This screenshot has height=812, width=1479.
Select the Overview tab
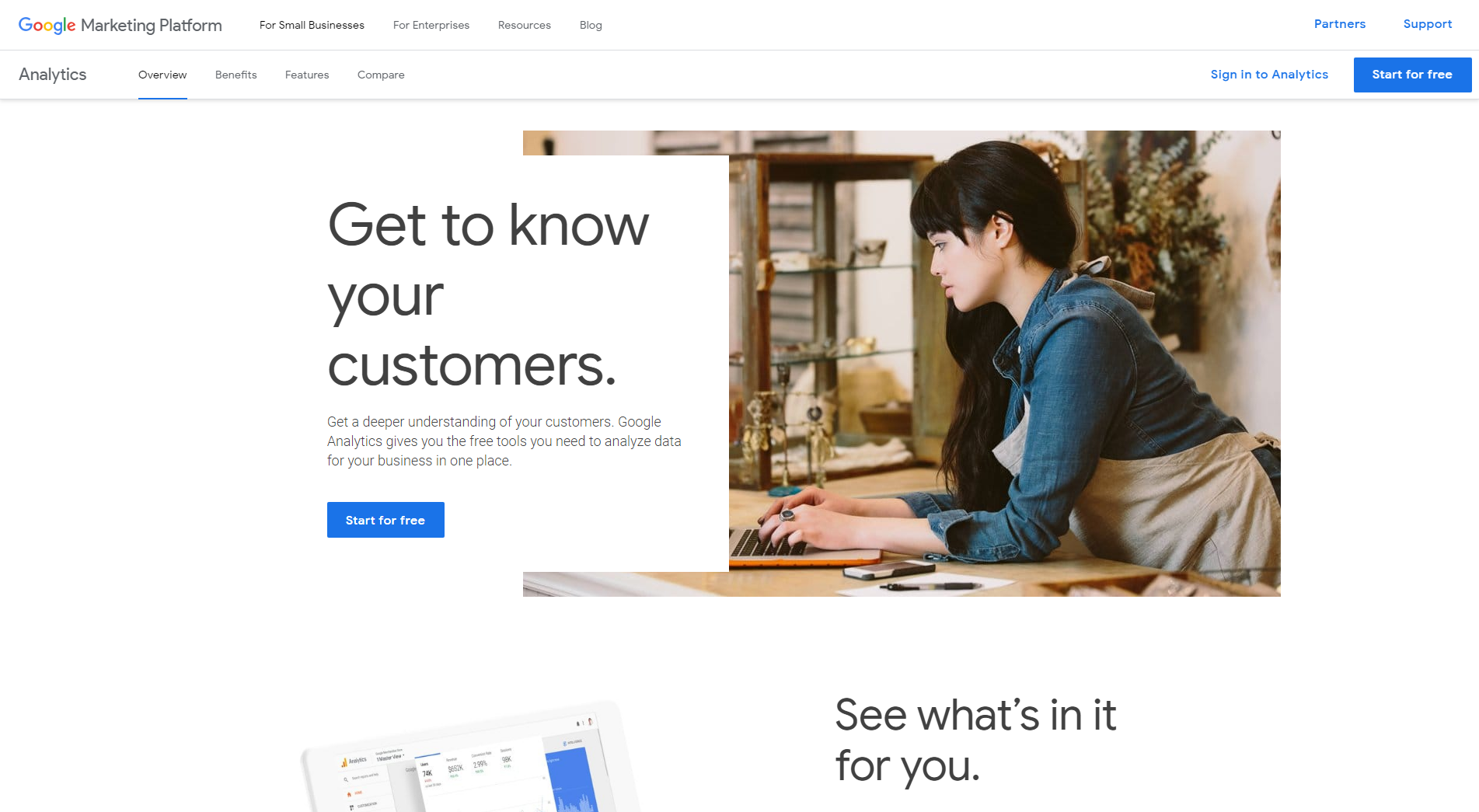pos(162,75)
